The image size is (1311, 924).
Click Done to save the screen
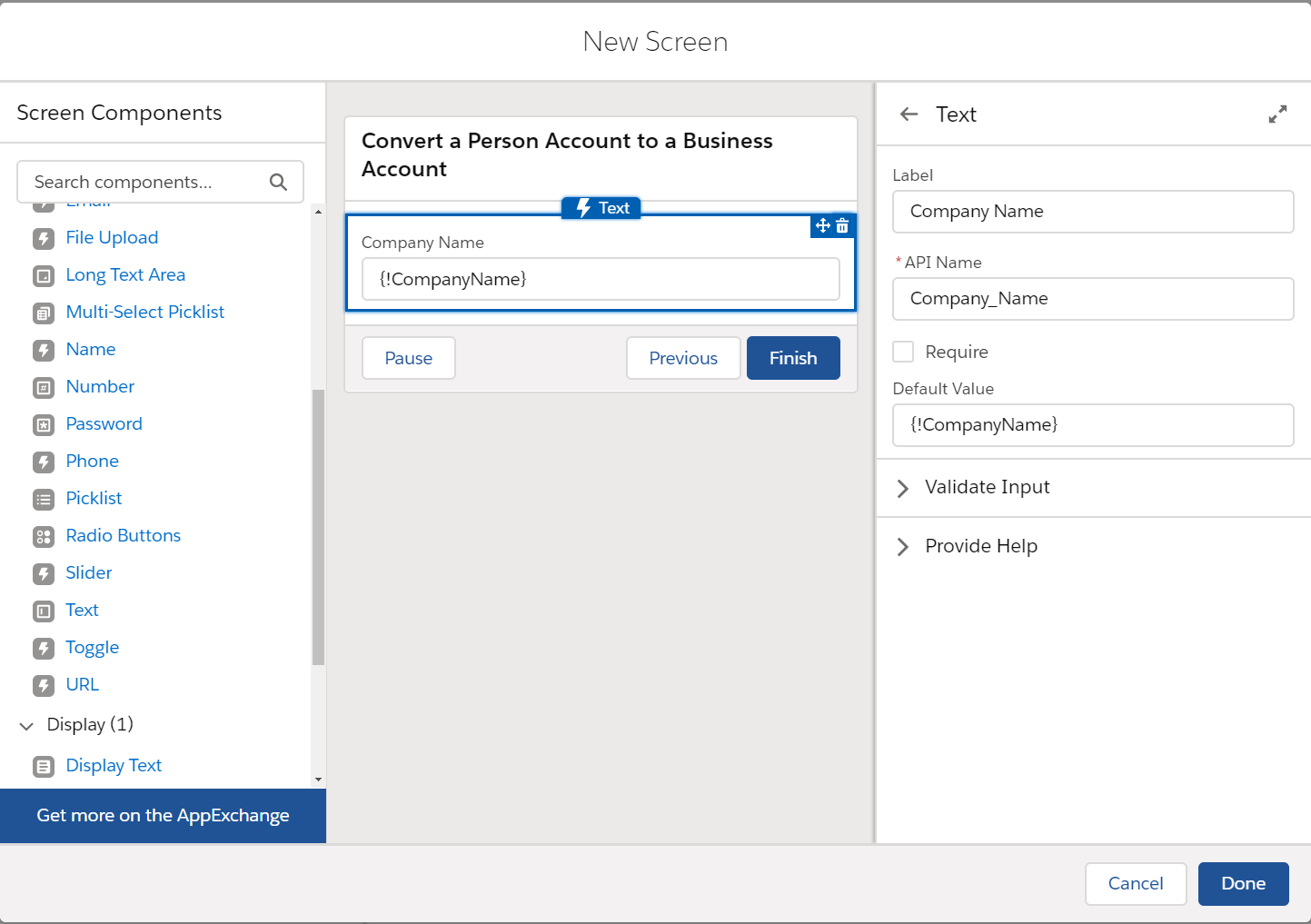click(x=1243, y=883)
